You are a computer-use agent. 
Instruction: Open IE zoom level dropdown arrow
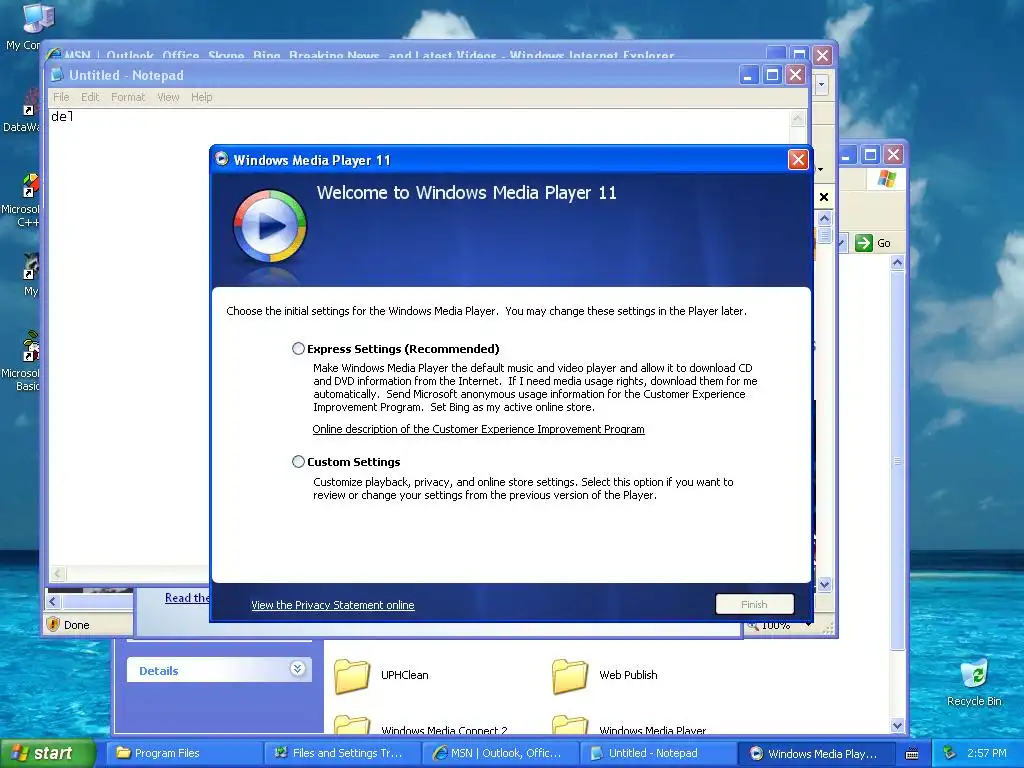point(809,625)
